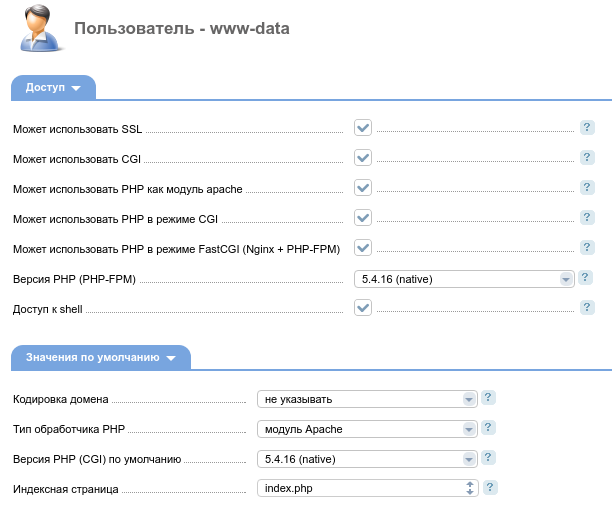Viewport: 612px width, 514px height.
Task: Uncheck Может использовать CGI checkbox
Action: click(x=363, y=158)
